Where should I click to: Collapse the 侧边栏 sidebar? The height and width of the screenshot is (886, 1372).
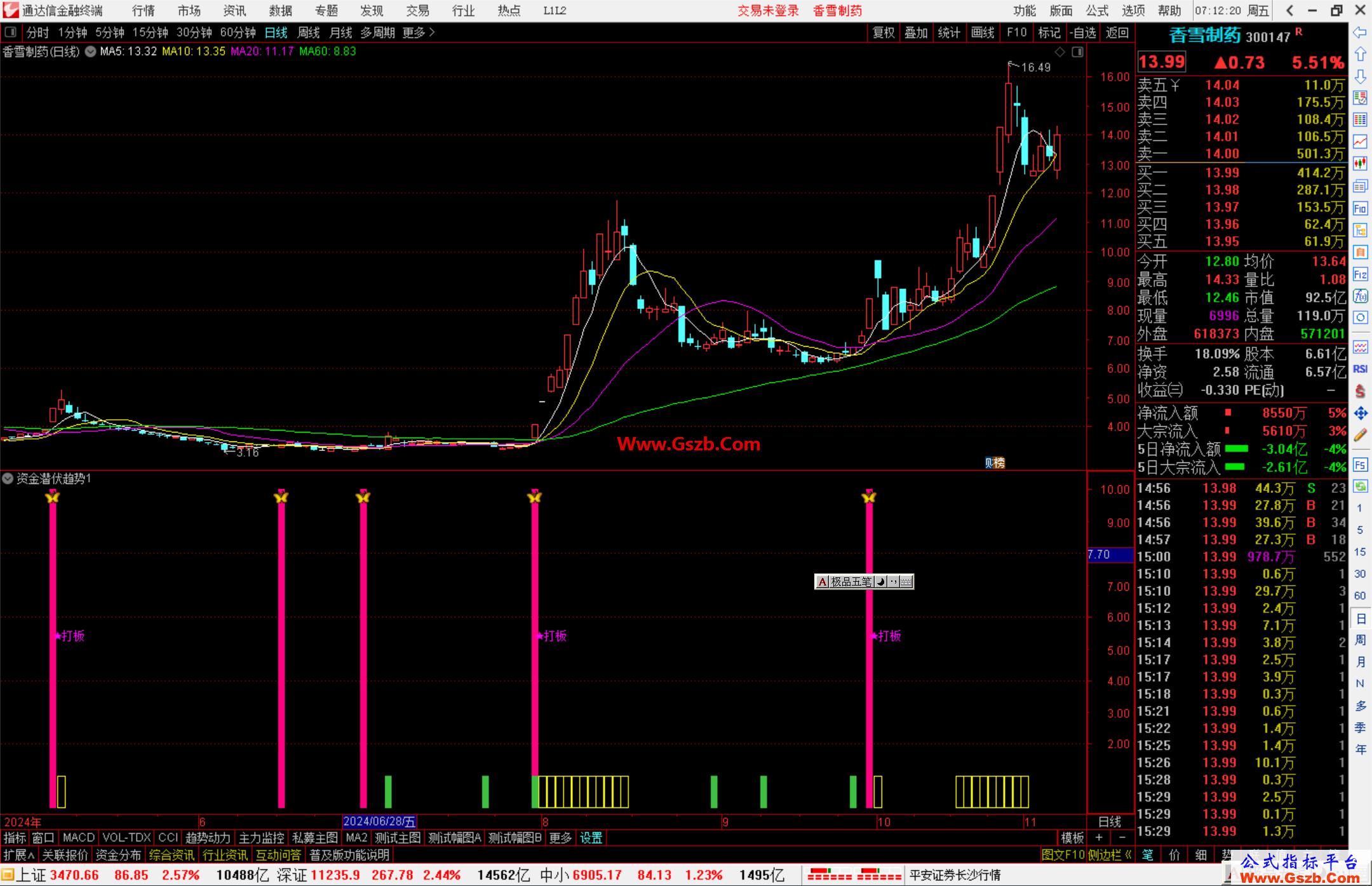click(x=1110, y=855)
